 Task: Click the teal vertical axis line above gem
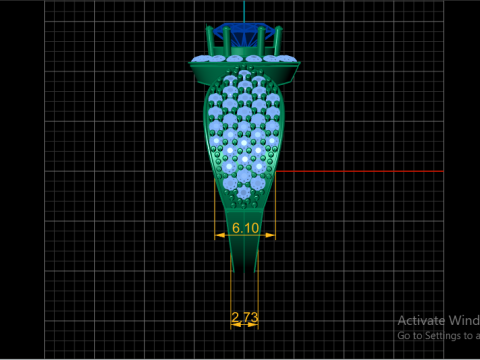coord(244,11)
